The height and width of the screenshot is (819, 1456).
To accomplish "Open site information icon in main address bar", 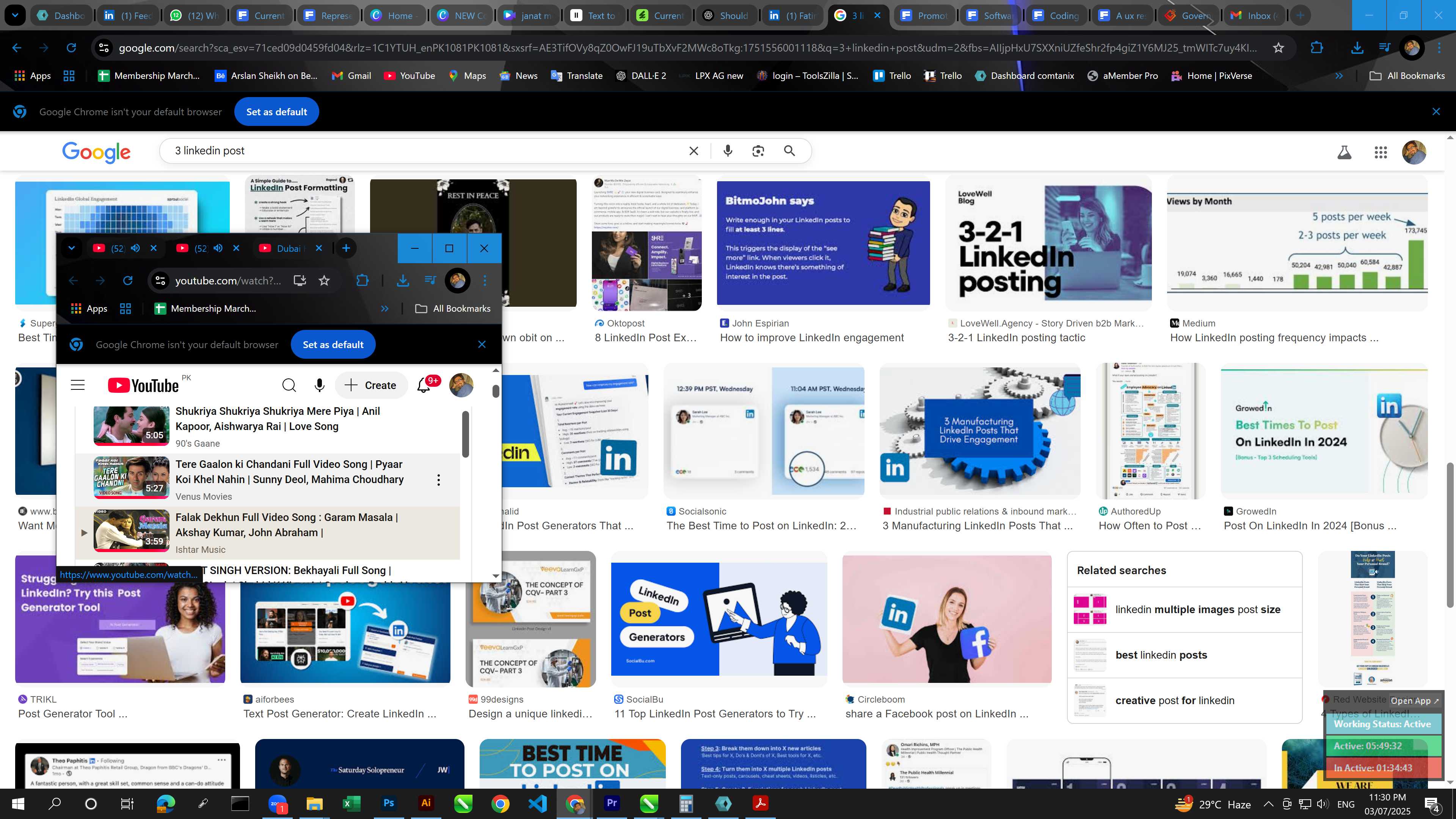I will pyautogui.click(x=104, y=48).
